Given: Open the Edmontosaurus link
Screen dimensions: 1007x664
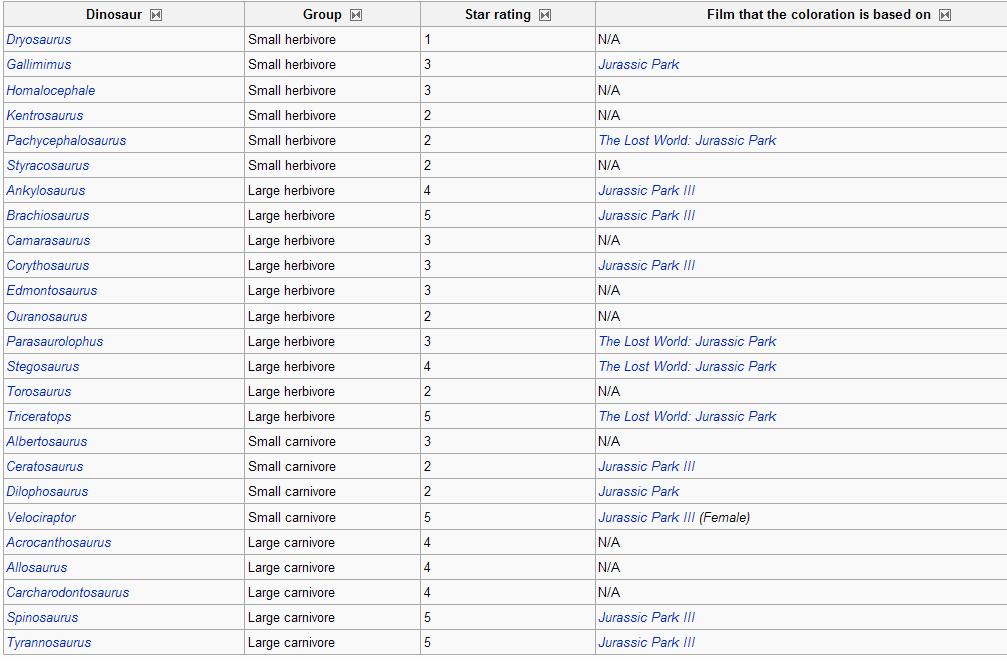Looking at the screenshot, I should click(51, 291).
